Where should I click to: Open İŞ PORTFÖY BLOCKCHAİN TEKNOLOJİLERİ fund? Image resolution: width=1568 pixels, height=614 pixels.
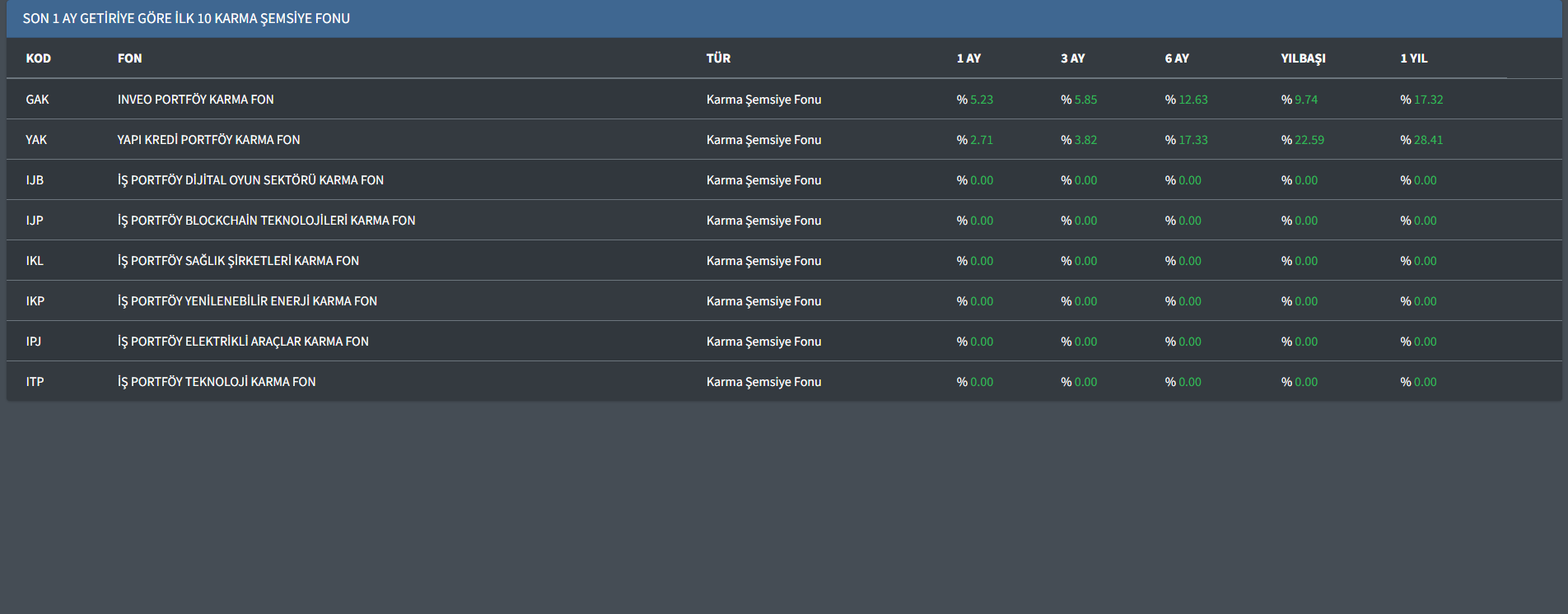pos(266,221)
